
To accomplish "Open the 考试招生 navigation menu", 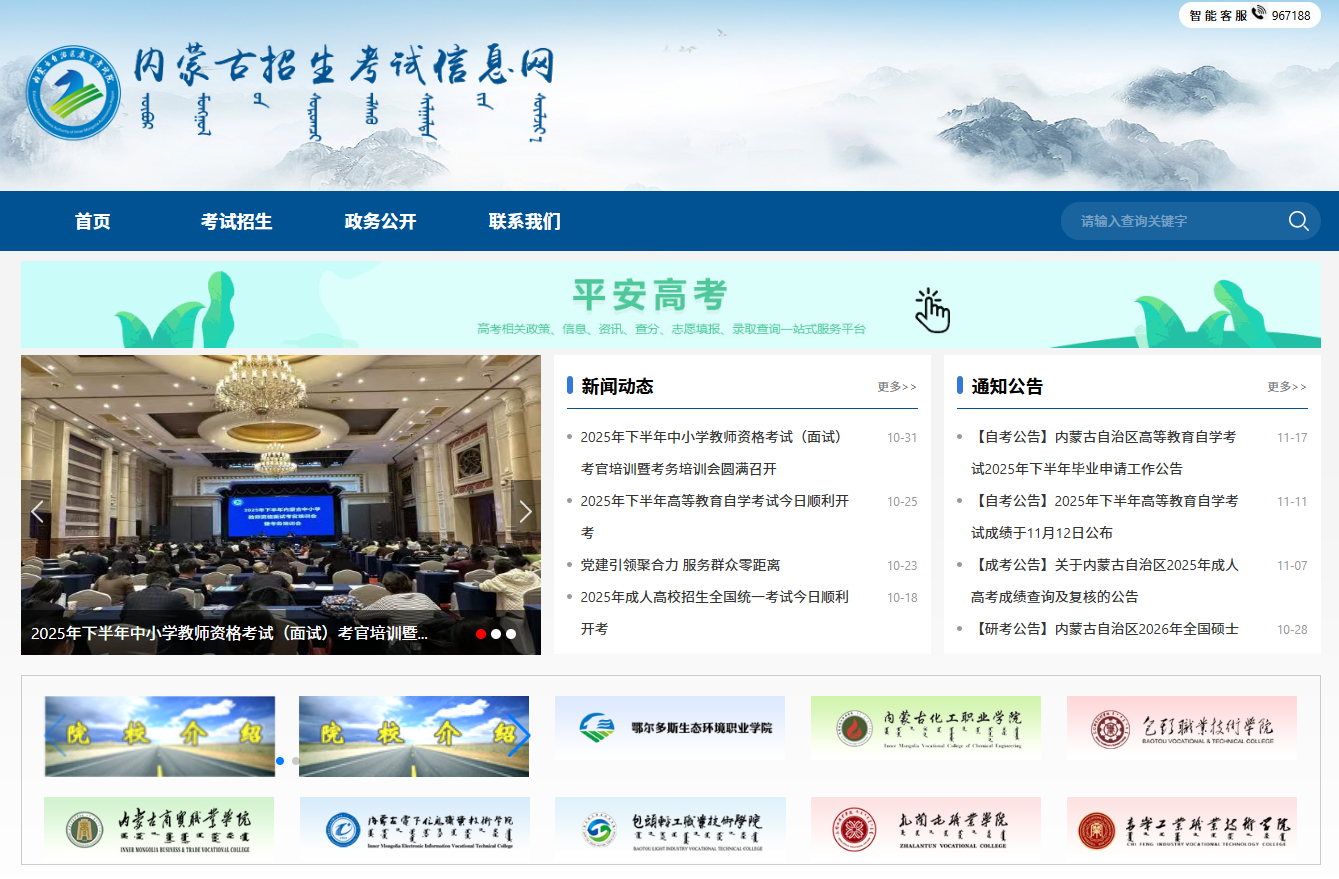I will pyautogui.click(x=236, y=221).
